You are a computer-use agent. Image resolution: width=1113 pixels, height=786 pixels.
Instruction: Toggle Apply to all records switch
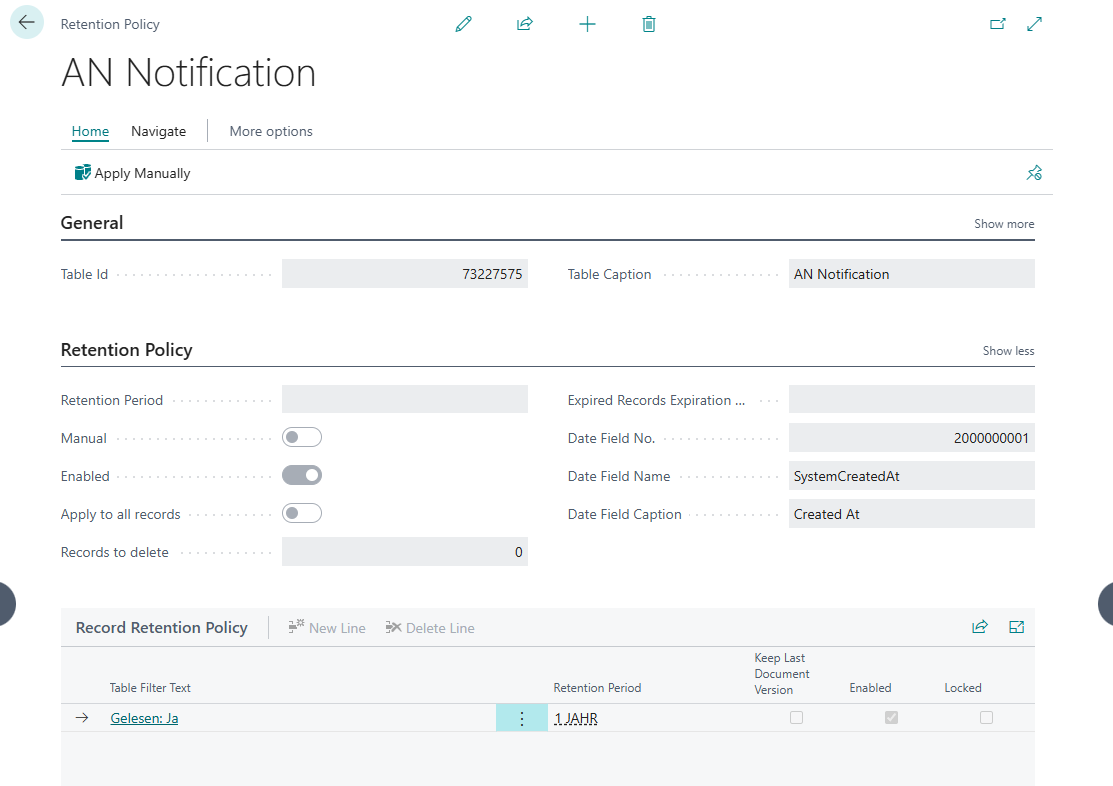point(302,513)
